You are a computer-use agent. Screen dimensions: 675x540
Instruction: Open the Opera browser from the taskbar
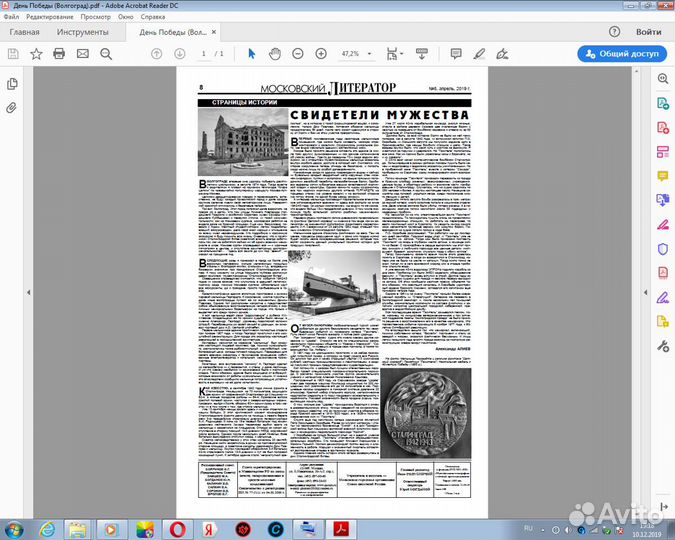coord(176,528)
